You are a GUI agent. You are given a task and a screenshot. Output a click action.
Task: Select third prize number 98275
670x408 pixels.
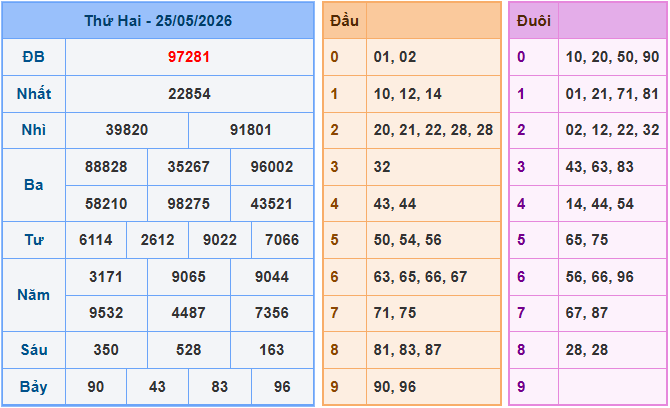(188, 203)
